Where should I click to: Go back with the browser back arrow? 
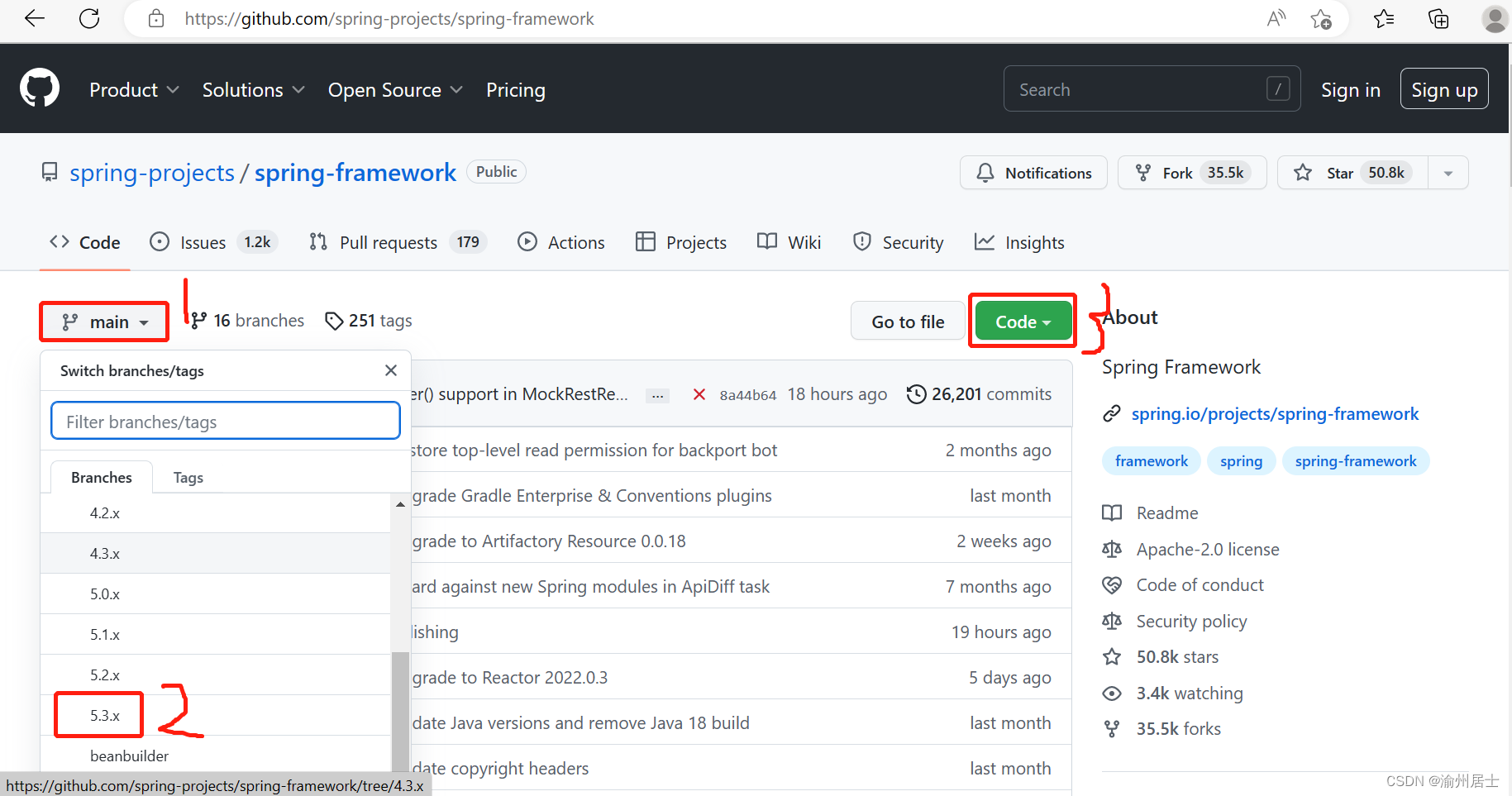coord(35,18)
